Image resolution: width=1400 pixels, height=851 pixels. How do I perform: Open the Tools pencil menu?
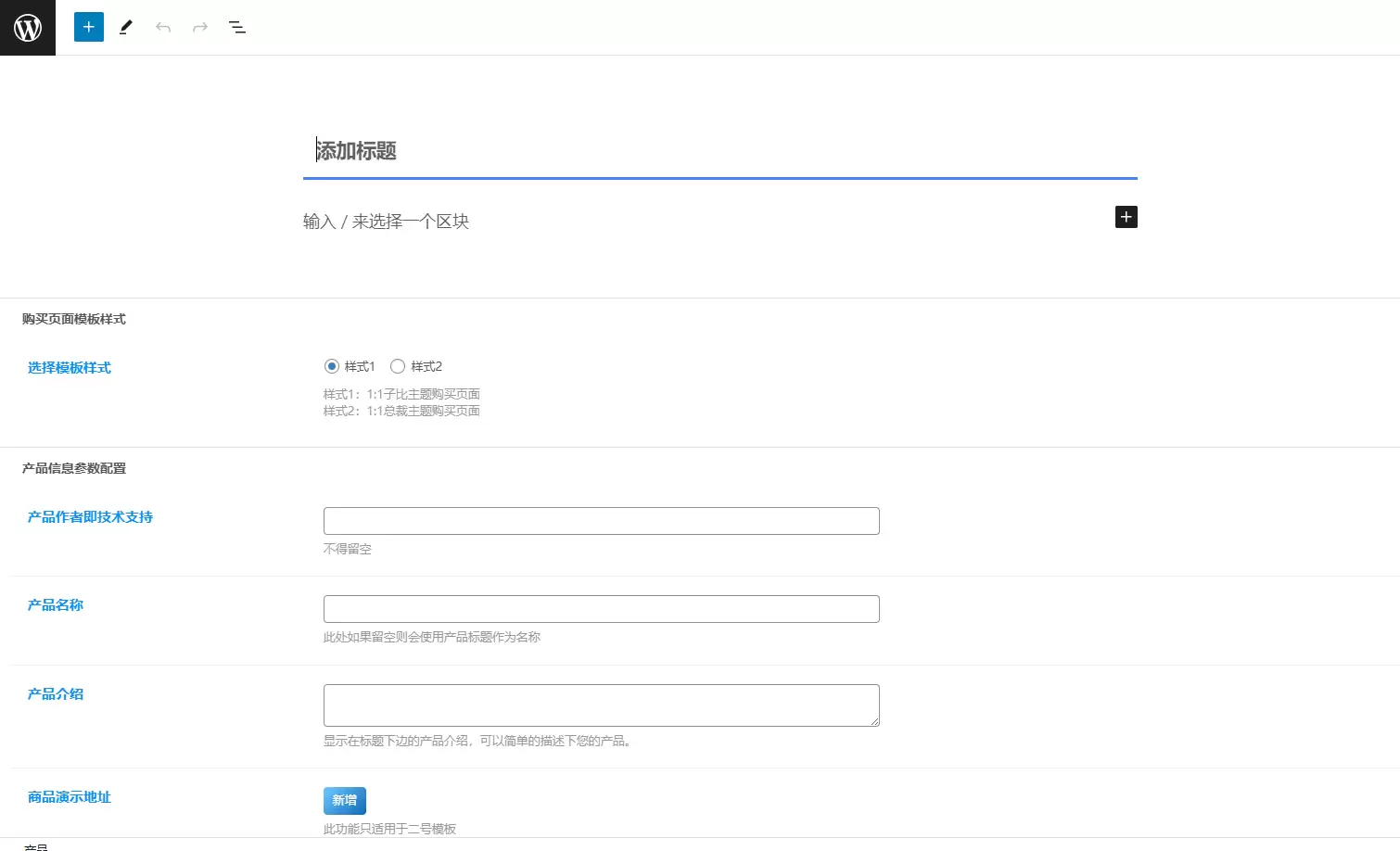(x=126, y=27)
